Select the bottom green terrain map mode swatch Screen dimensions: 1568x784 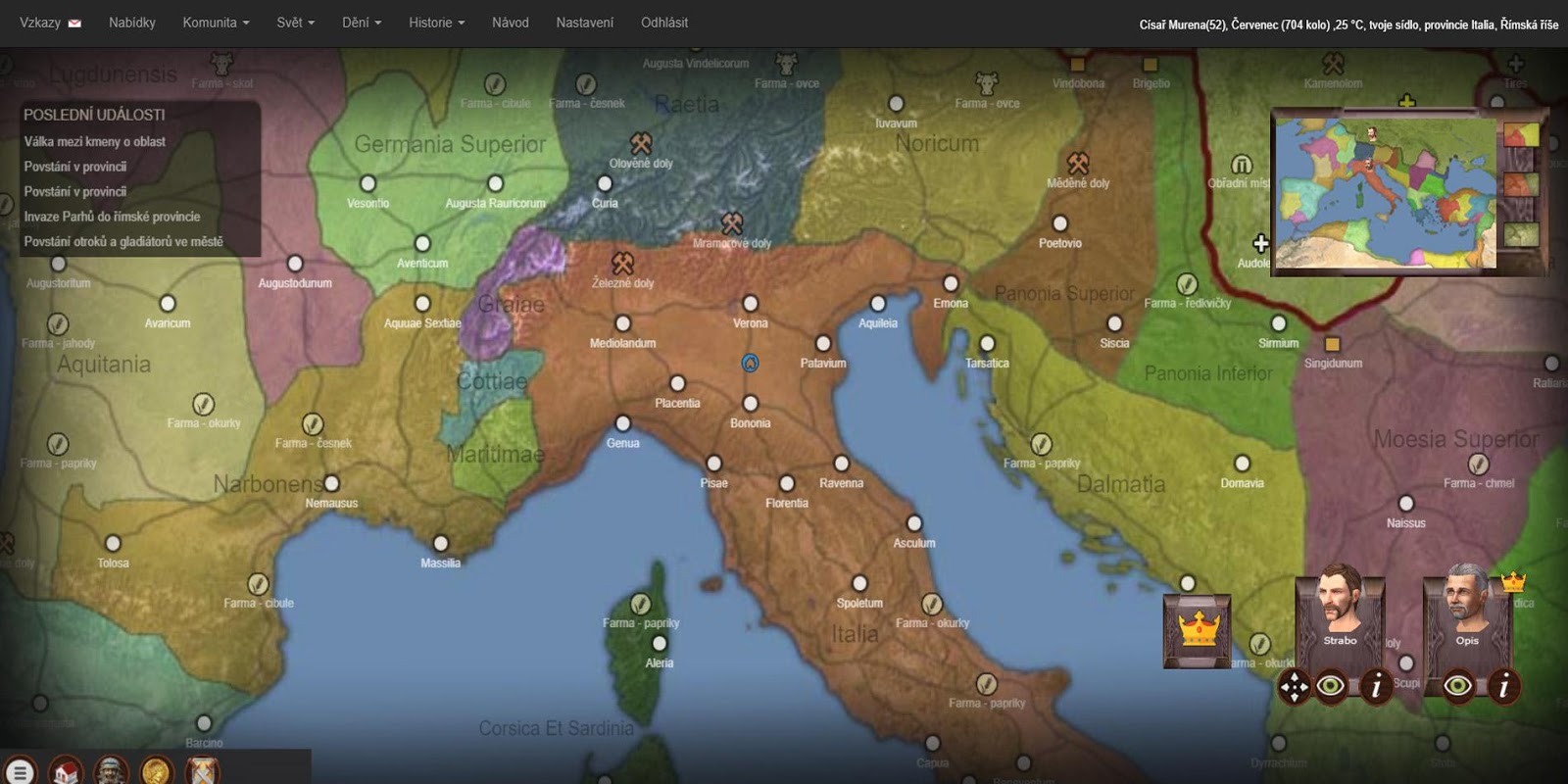click(x=1521, y=234)
